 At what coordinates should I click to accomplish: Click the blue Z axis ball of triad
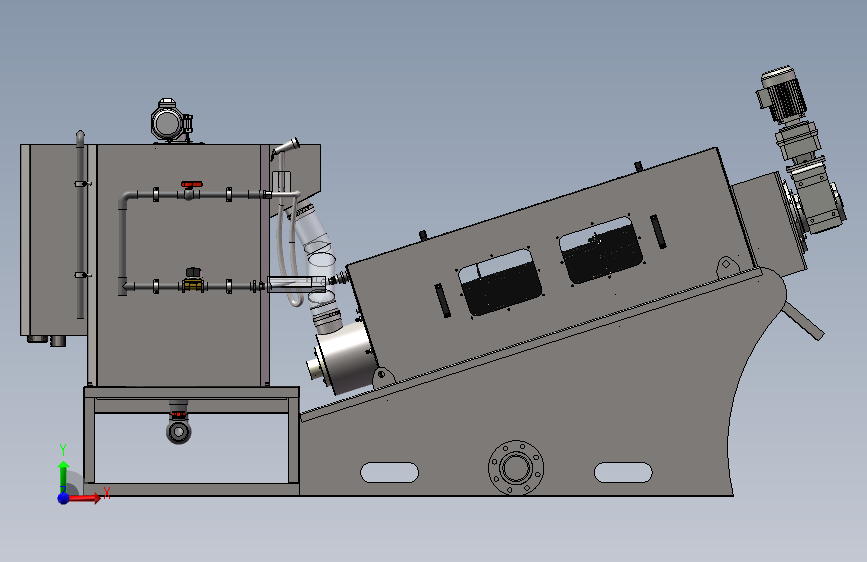pyautogui.click(x=64, y=498)
